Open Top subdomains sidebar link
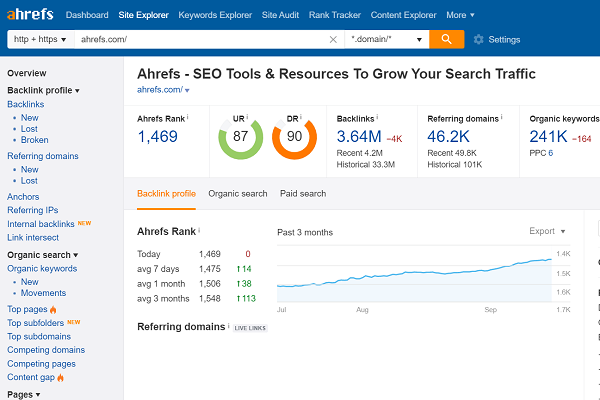 (x=39, y=336)
